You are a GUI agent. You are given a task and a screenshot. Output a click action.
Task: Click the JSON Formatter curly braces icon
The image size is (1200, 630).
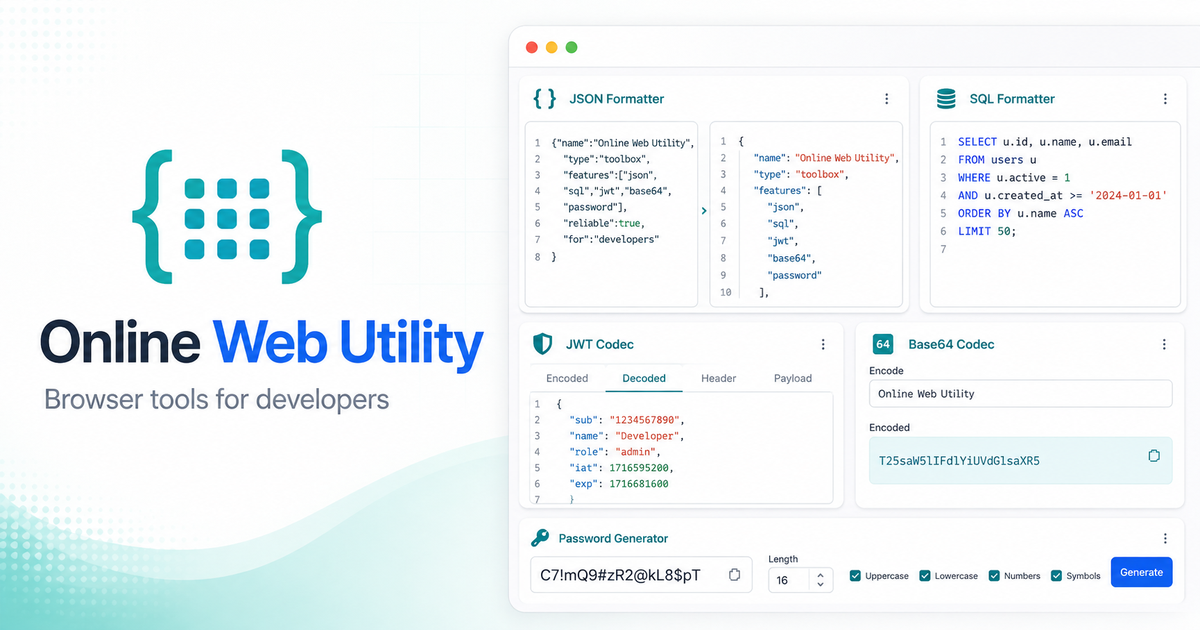coord(545,98)
